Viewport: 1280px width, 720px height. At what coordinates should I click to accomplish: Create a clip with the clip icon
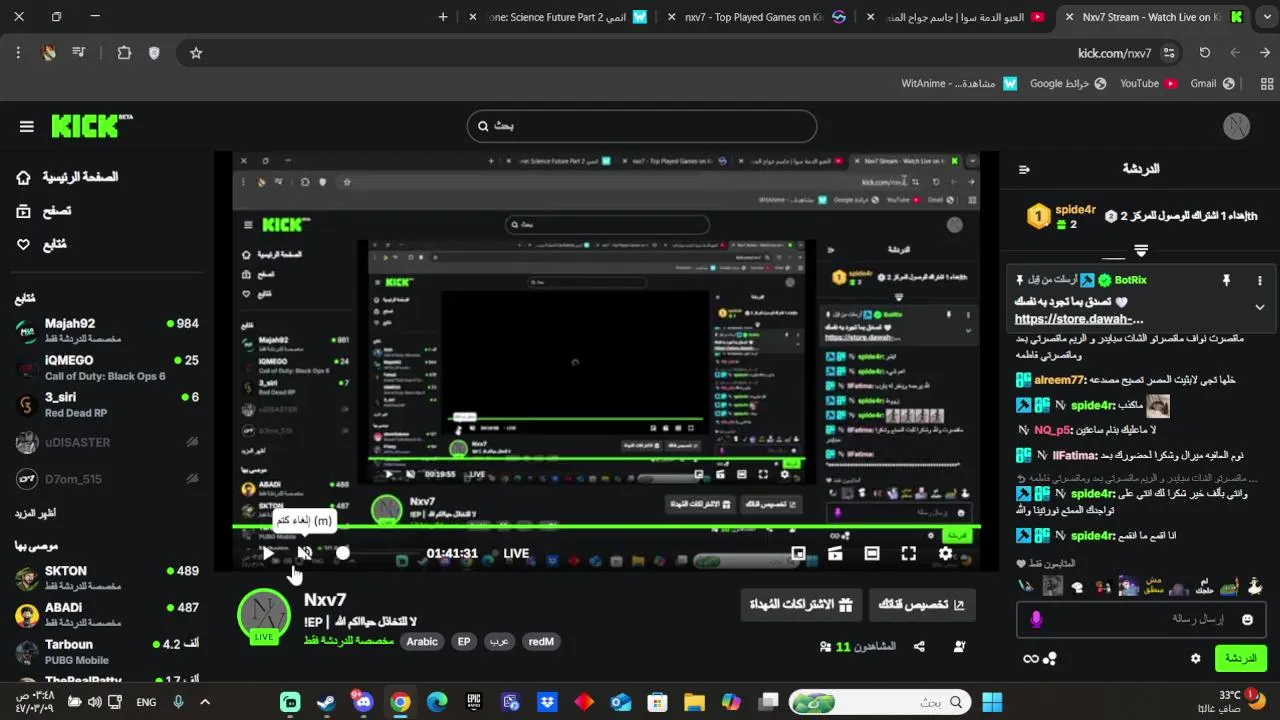click(835, 553)
